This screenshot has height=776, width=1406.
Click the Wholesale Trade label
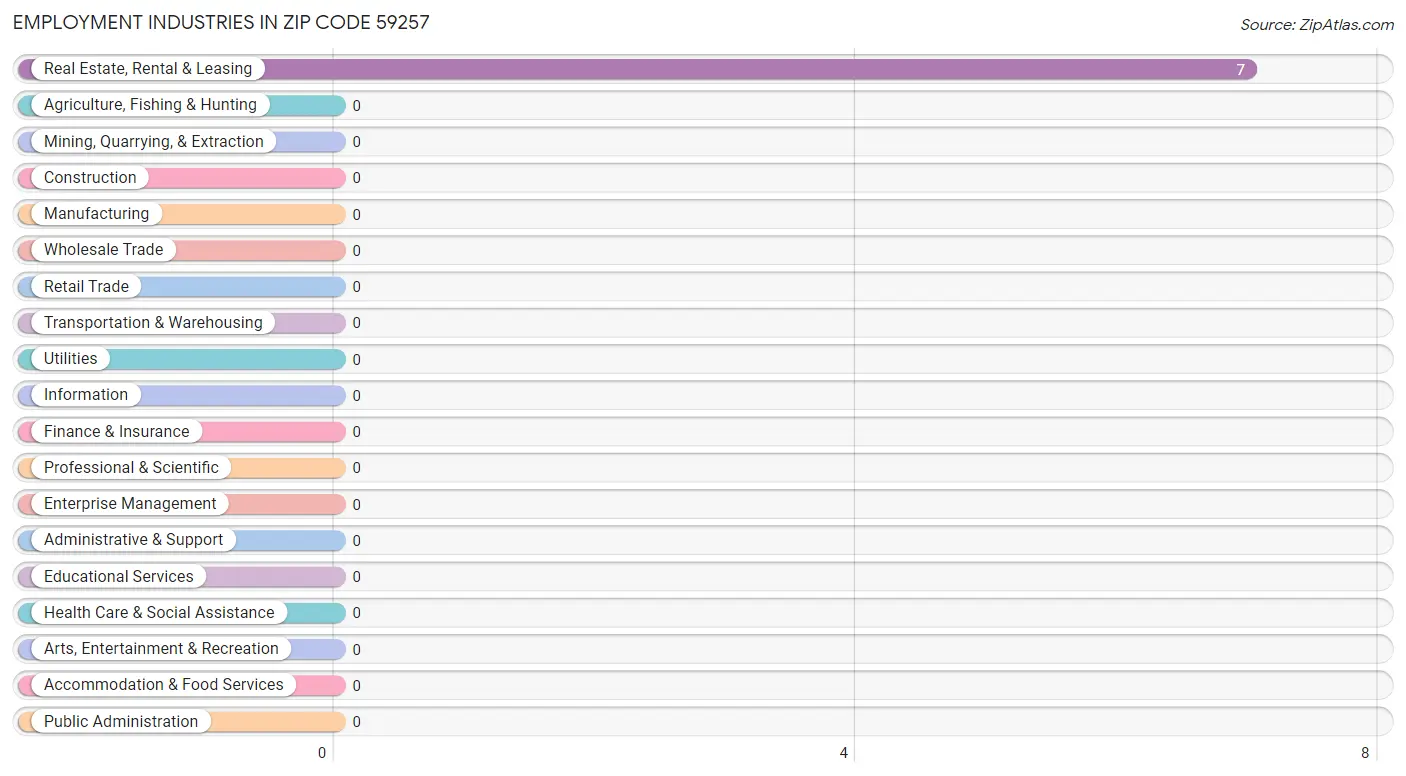(104, 250)
